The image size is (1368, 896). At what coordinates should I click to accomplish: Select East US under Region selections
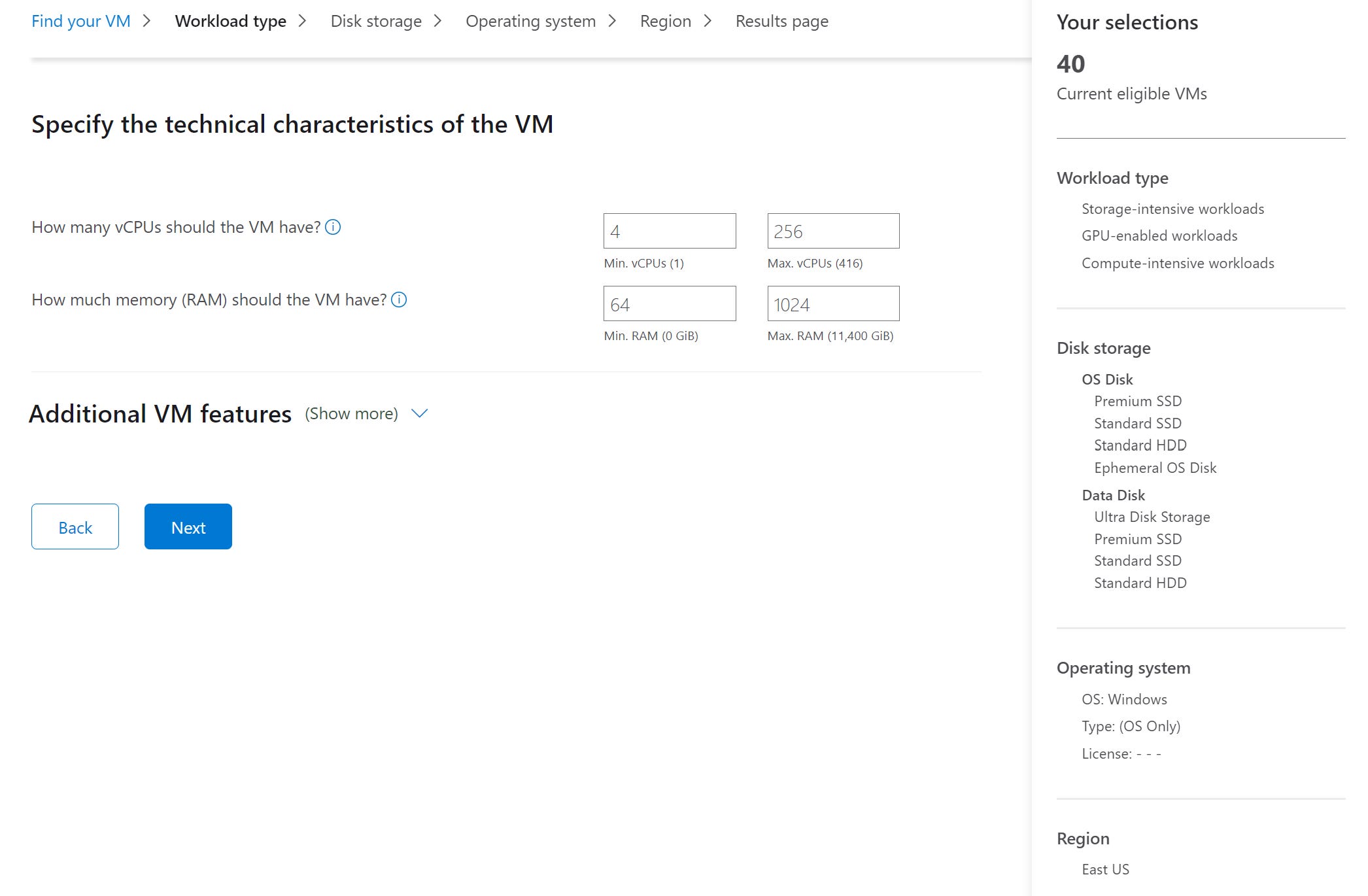point(1105,869)
